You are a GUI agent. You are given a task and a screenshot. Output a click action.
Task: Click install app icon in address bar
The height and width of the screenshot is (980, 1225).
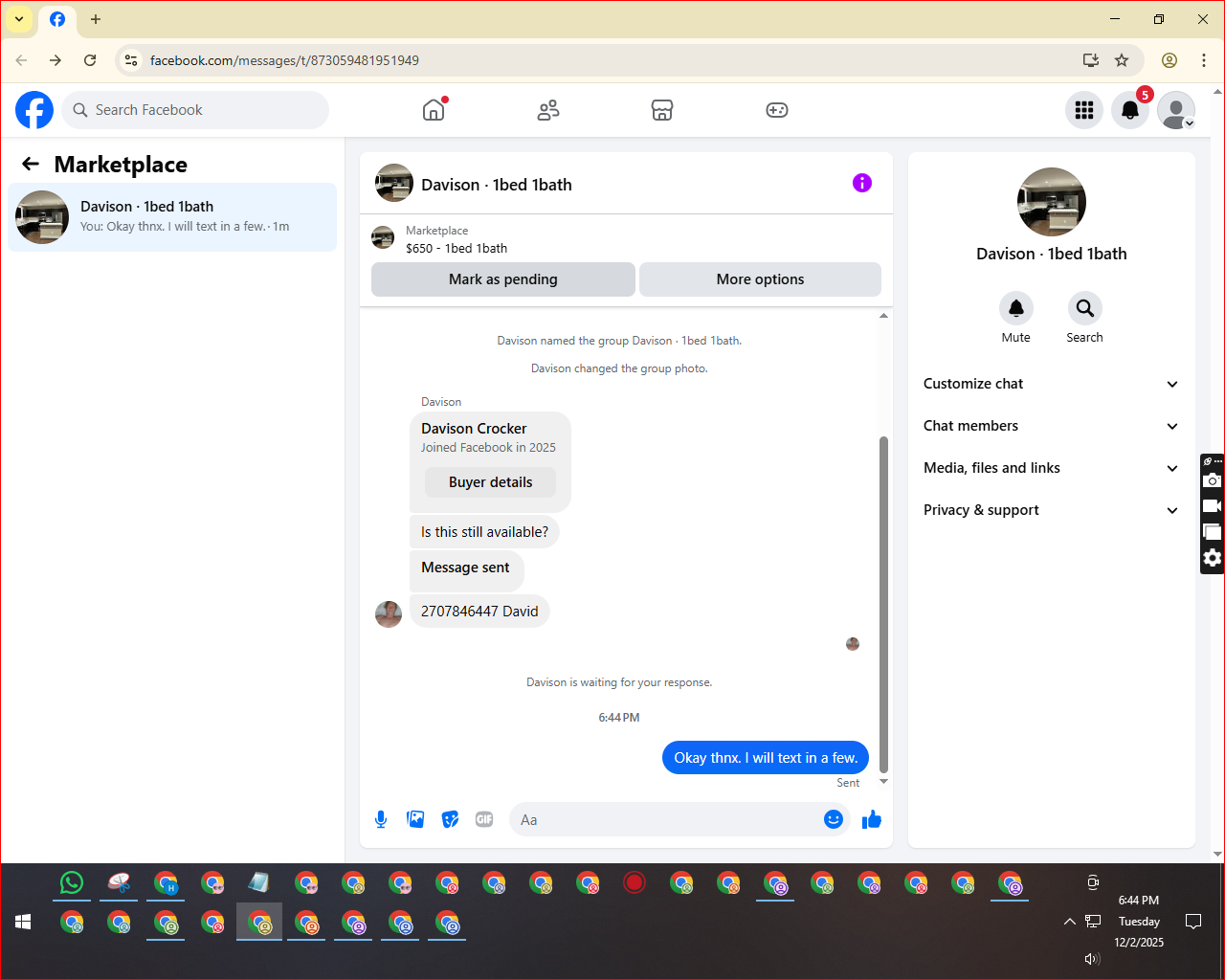(x=1091, y=60)
